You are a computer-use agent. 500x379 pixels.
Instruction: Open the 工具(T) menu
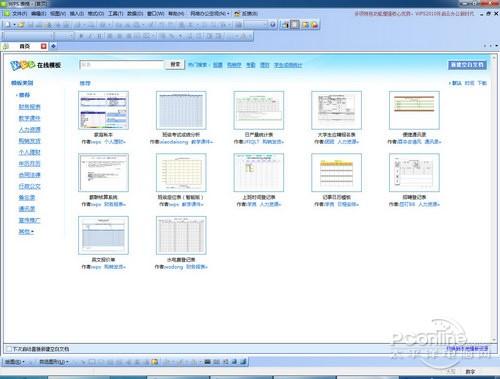click(x=115, y=14)
